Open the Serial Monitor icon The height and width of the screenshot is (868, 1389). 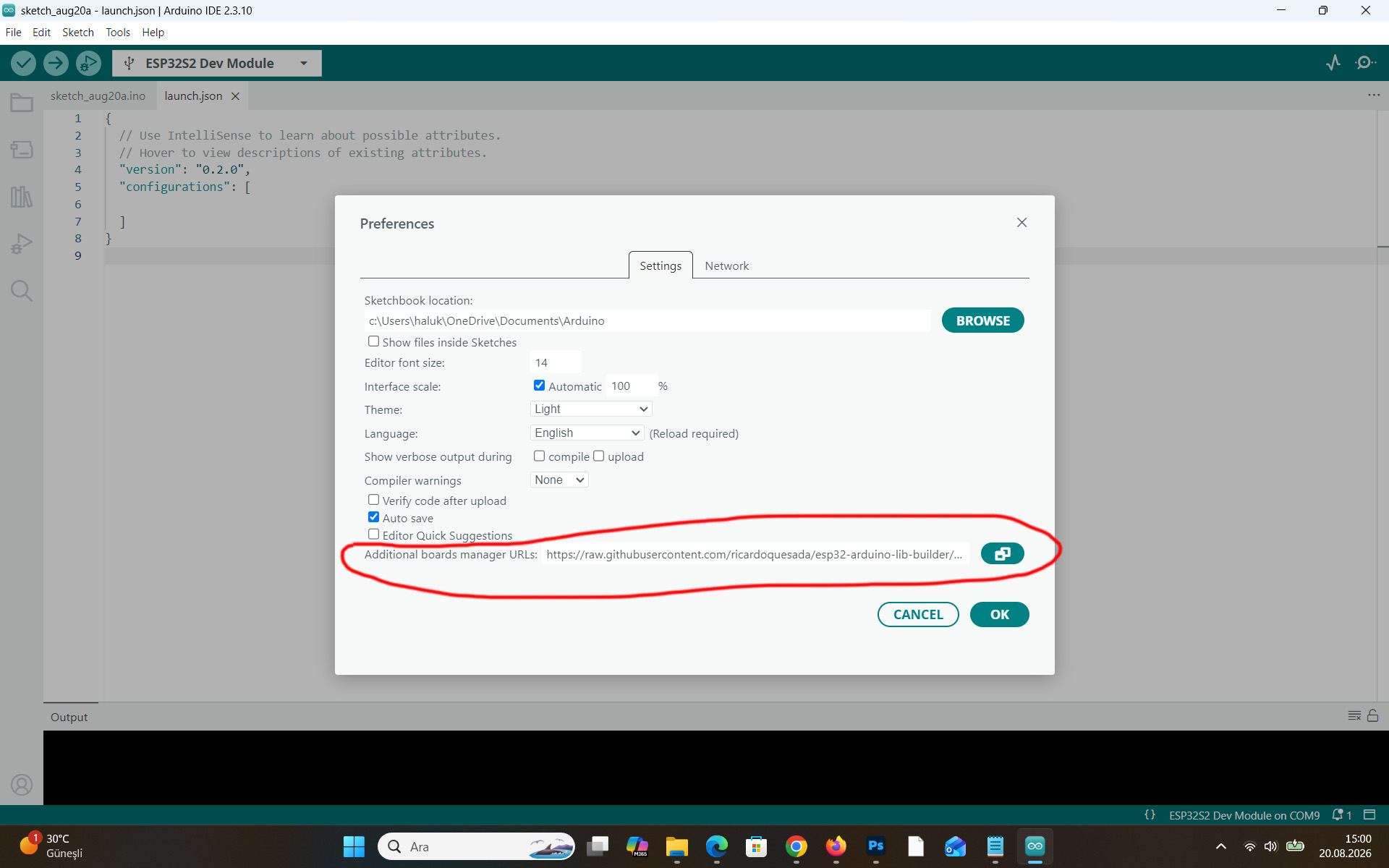[1365, 63]
